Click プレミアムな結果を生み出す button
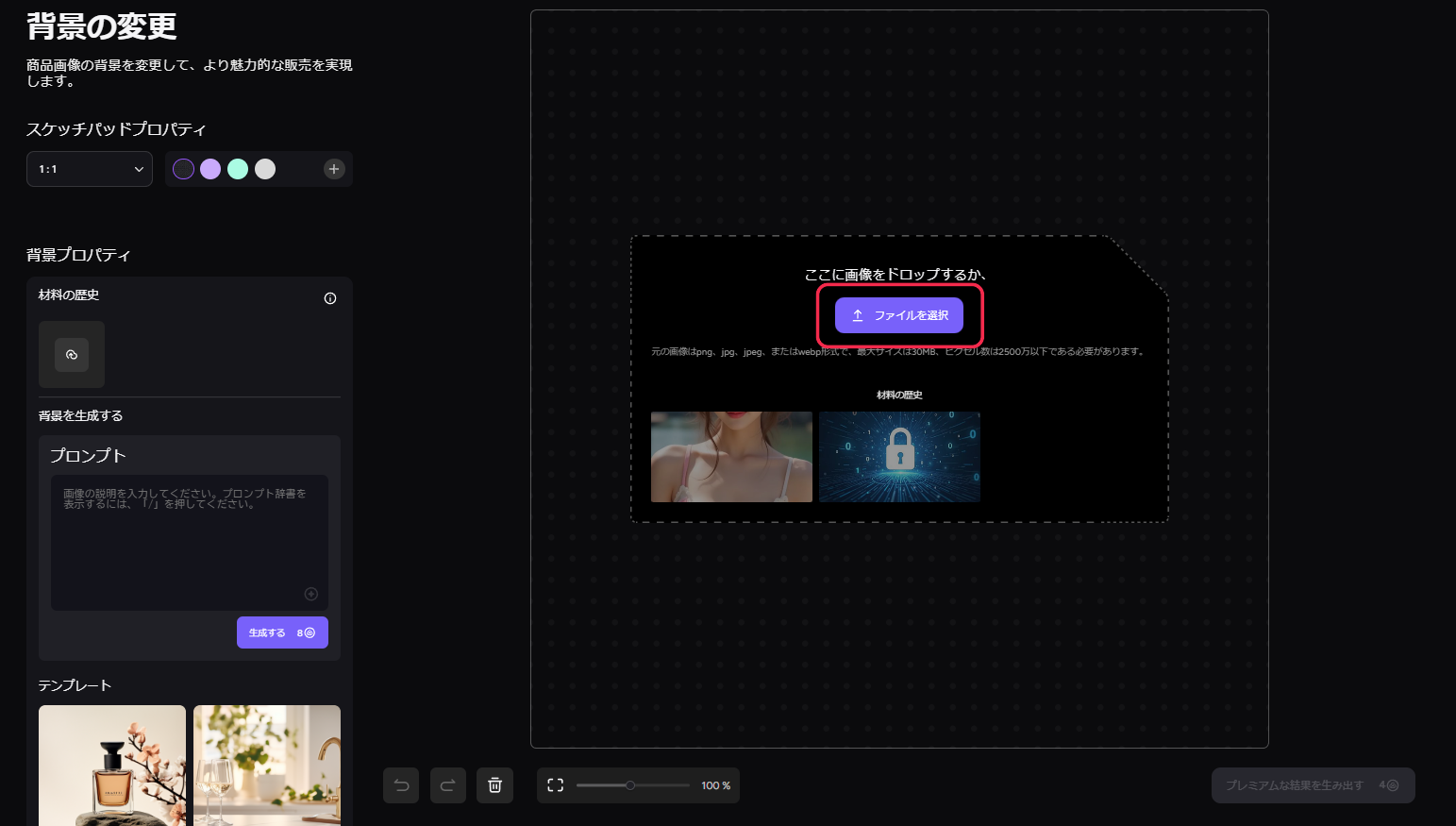This screenshot has width=1456, height=826. (x=1314, y=785)
